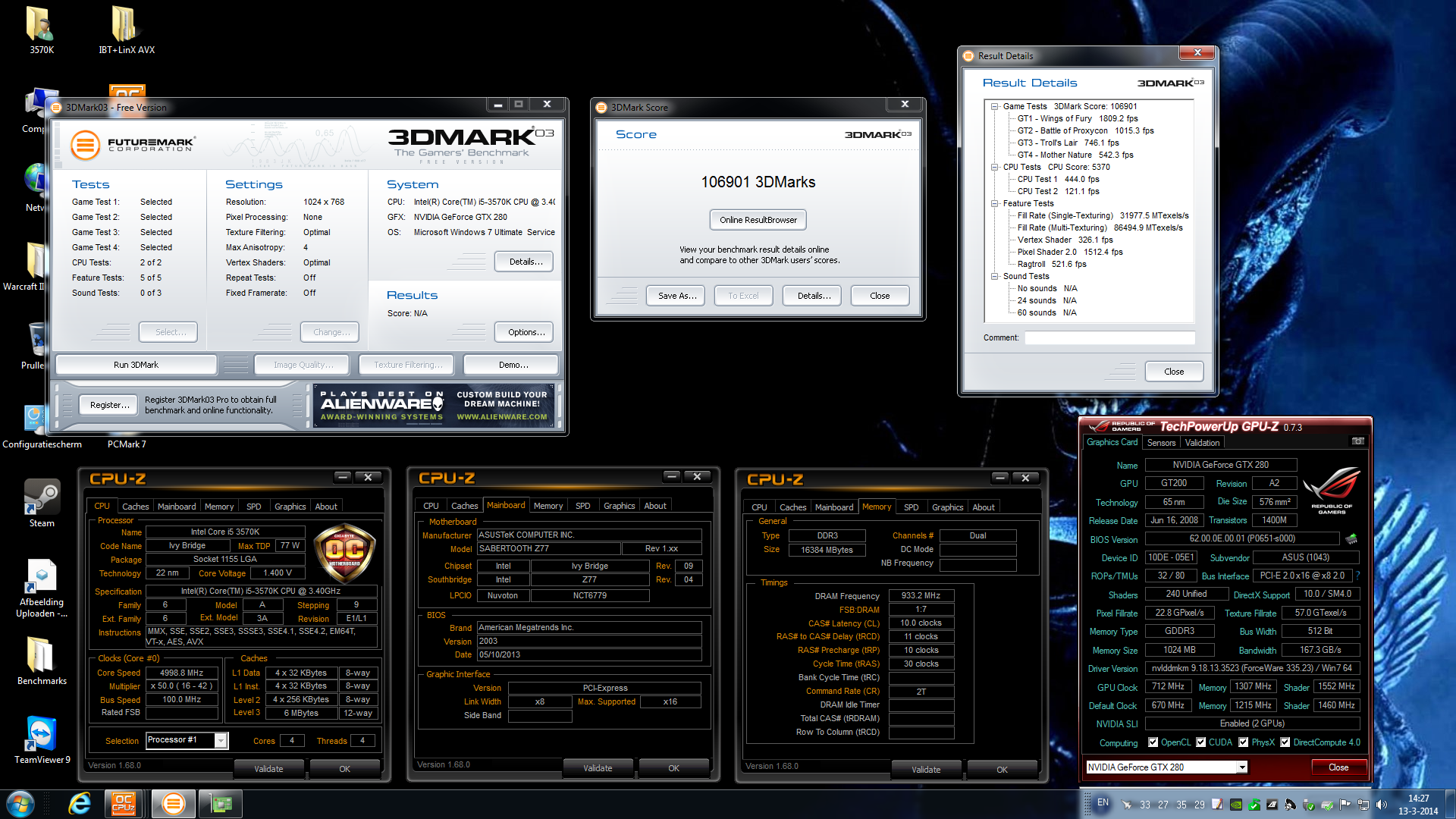Save BIOS via GPU-Z chip icon
1456x819 pixels.
pyautogui.click(x=1351, y=539)
